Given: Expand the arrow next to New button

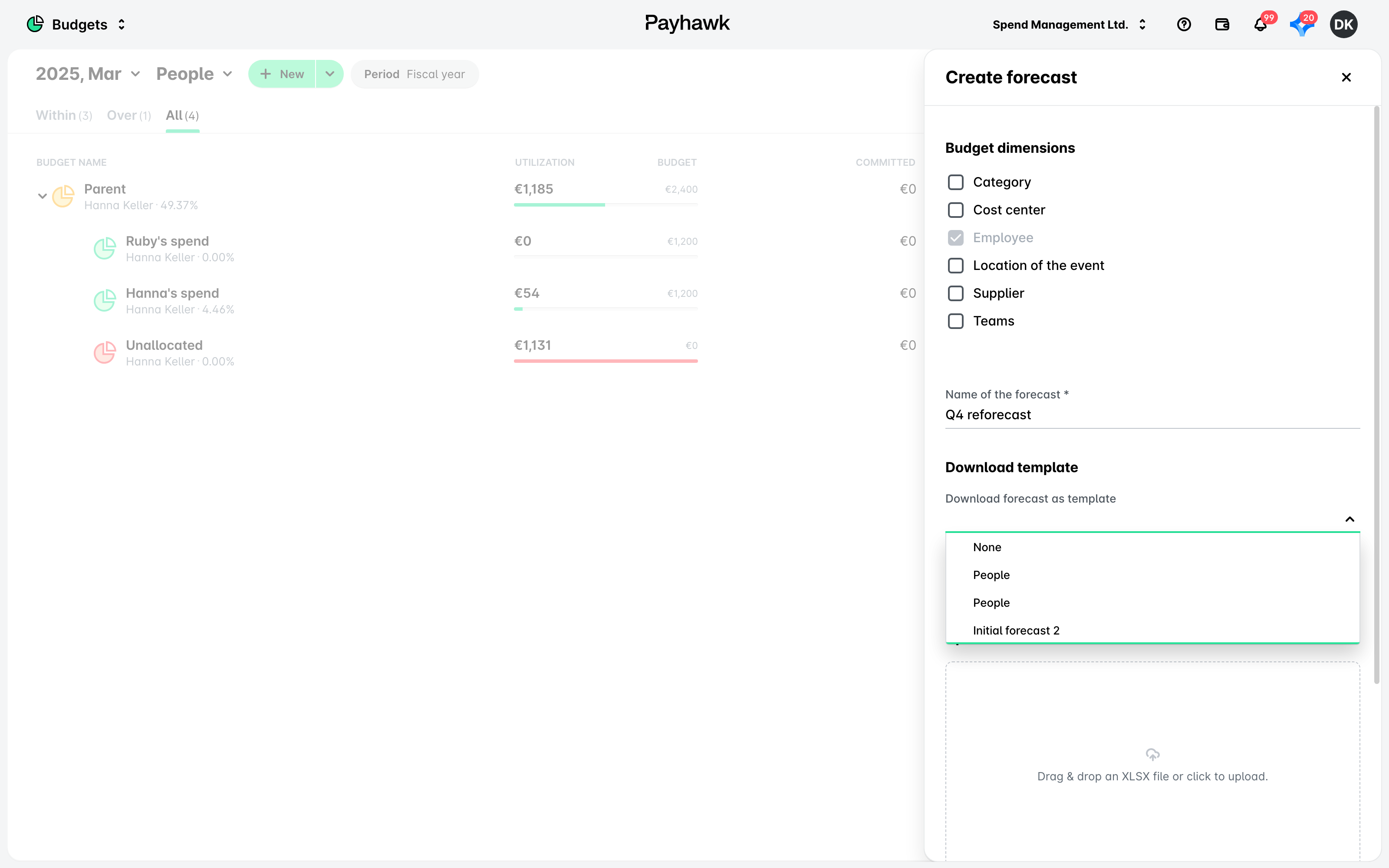Looking at the screenshot, I should click(330, 74).
